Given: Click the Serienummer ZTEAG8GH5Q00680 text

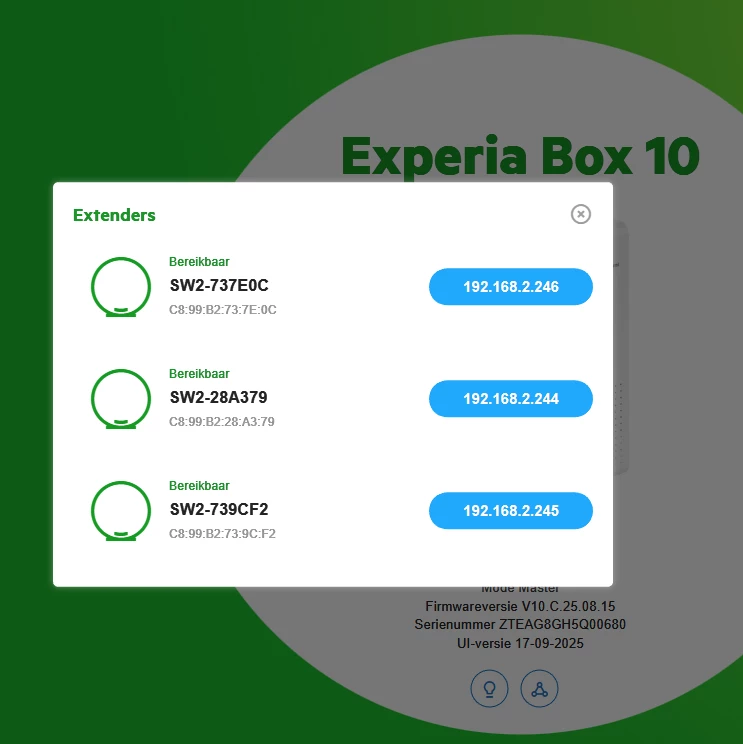Looking at the screenshot, I should click(520, 624).
